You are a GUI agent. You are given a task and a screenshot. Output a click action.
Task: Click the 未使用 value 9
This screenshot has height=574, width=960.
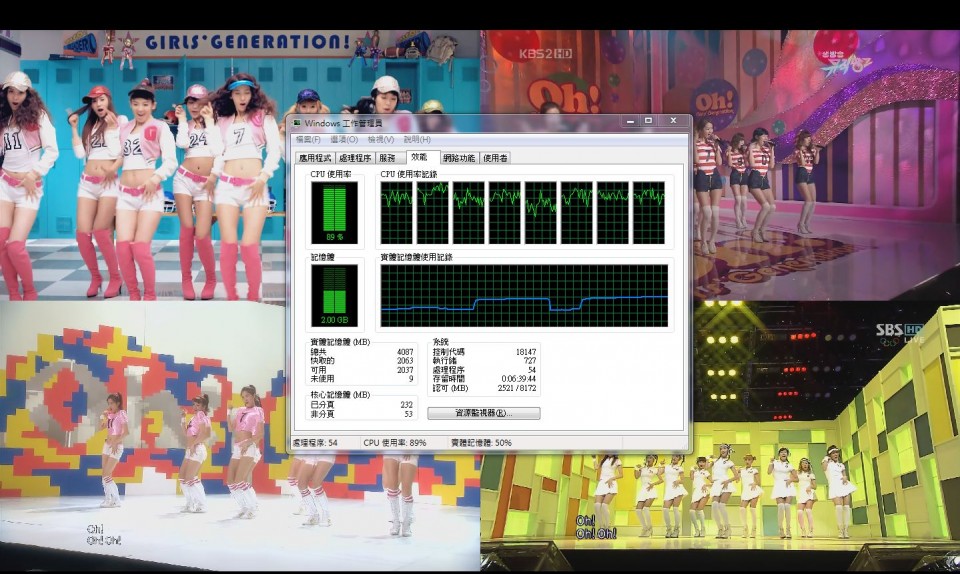pos(411,379)
